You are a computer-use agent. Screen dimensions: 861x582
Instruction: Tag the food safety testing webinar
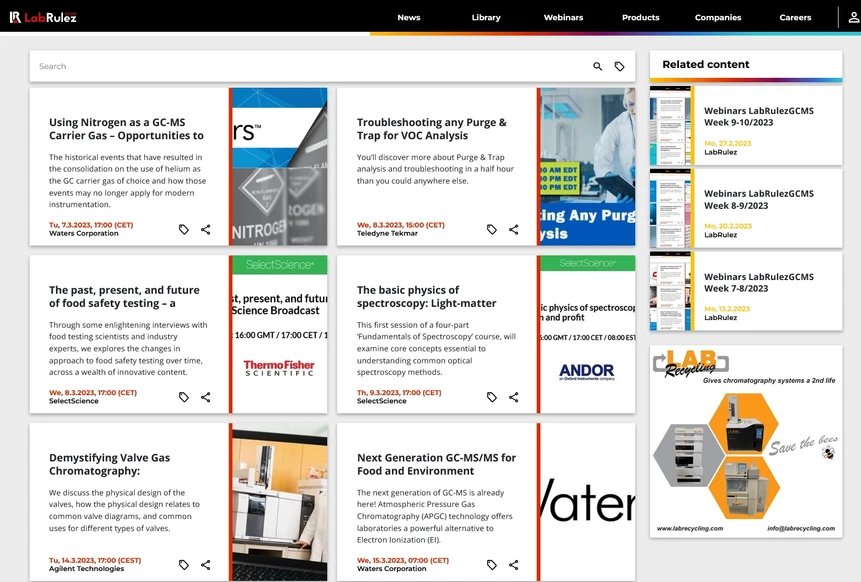(x=184, y=397)
